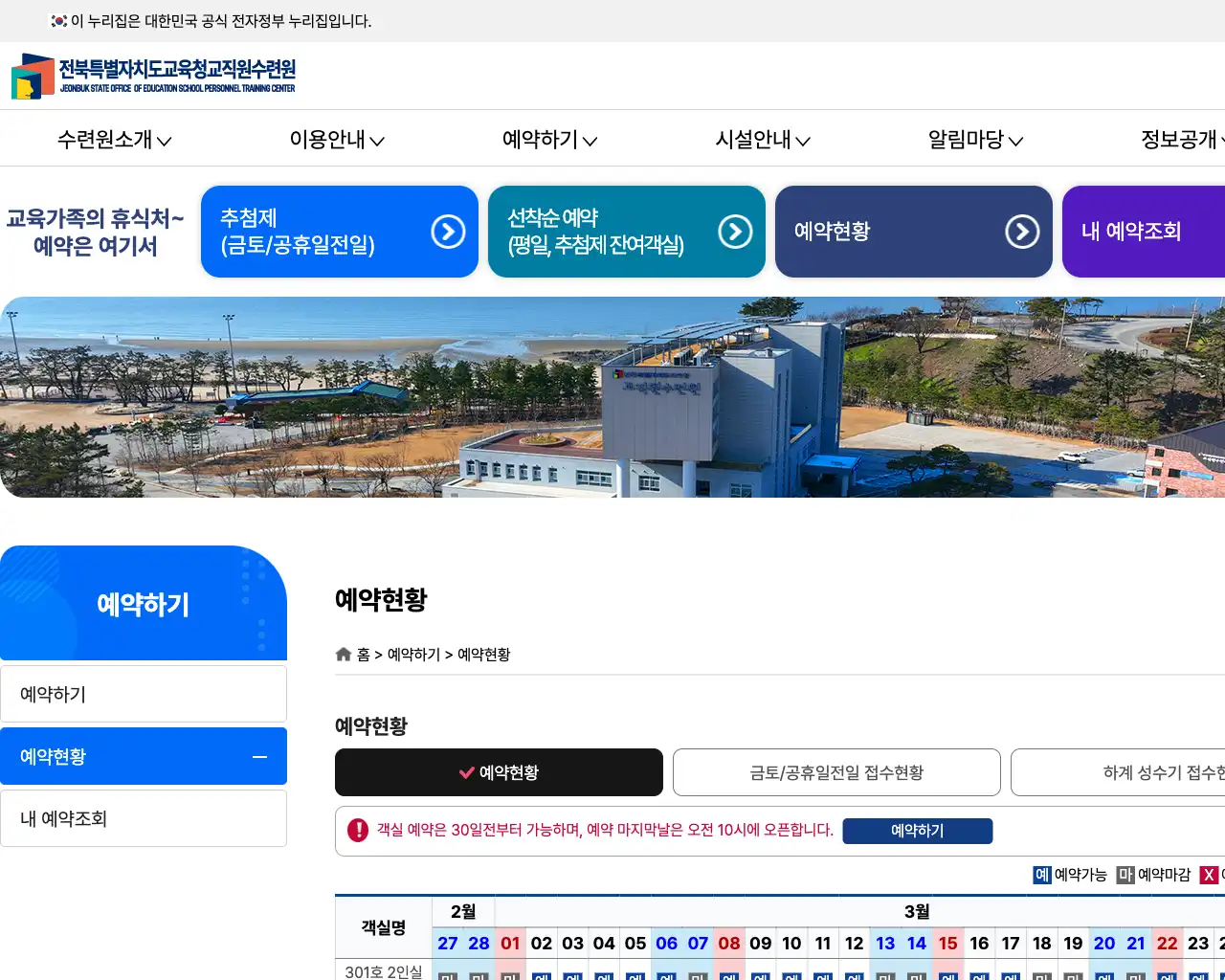
Task: Click the circular arrow on the 추첨제 card
Action: [448, 232]
